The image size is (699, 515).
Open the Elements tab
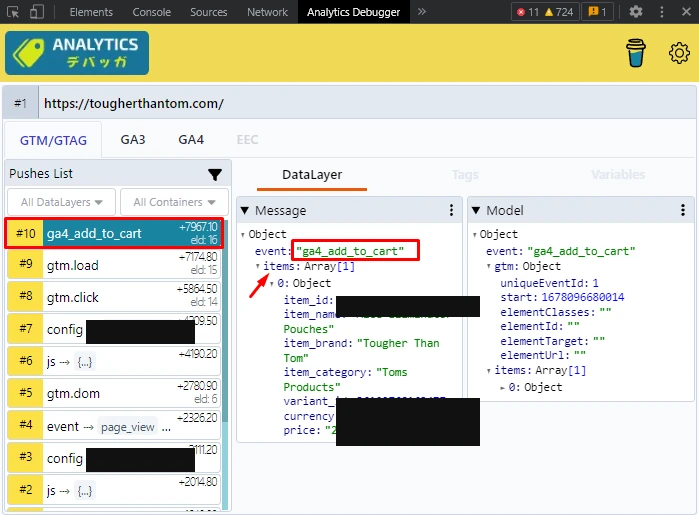pyautogui.click(x=91, y=12)
